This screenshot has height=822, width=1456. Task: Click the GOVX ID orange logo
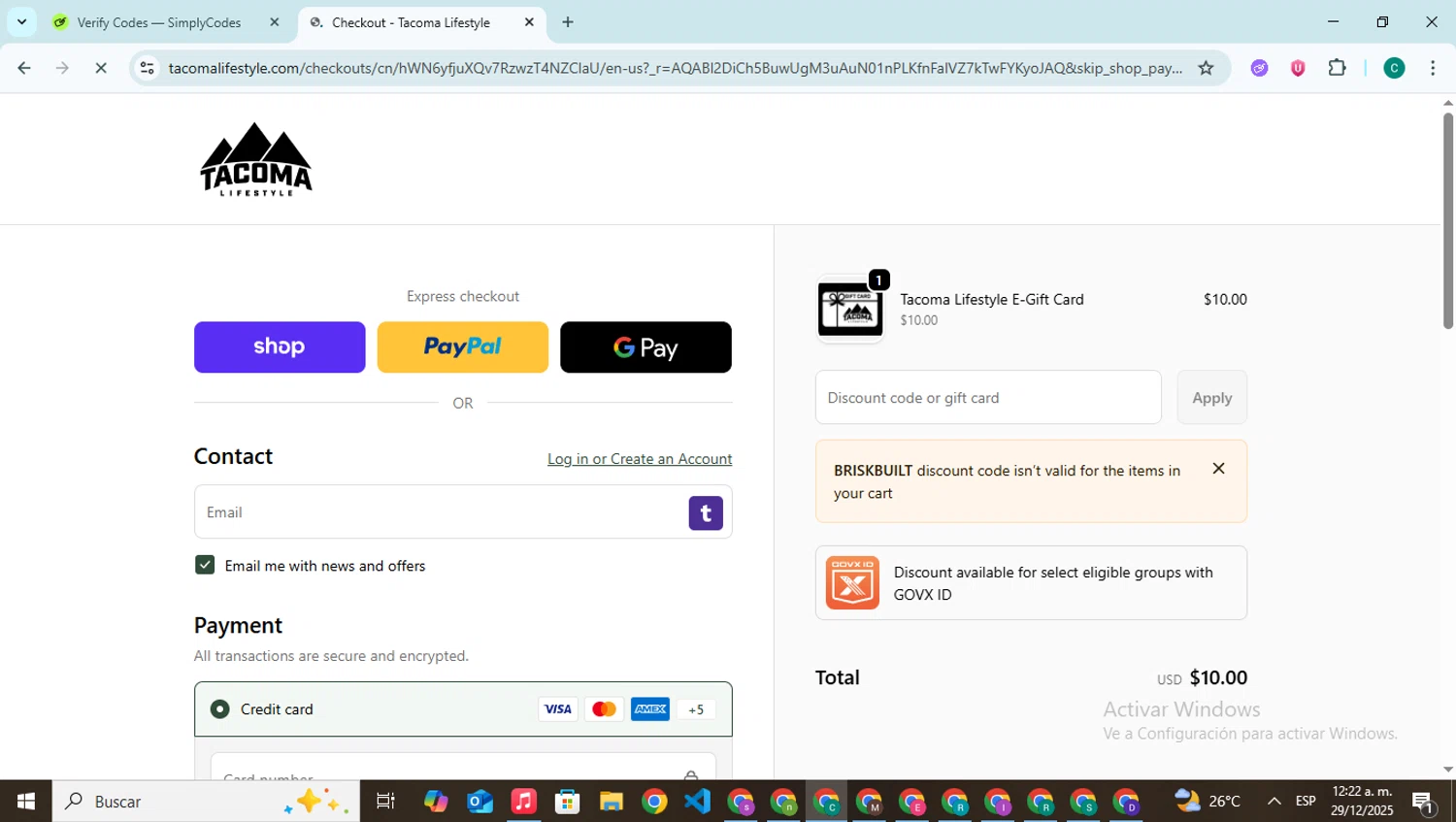pyautogui.click(x=852, y=582)
